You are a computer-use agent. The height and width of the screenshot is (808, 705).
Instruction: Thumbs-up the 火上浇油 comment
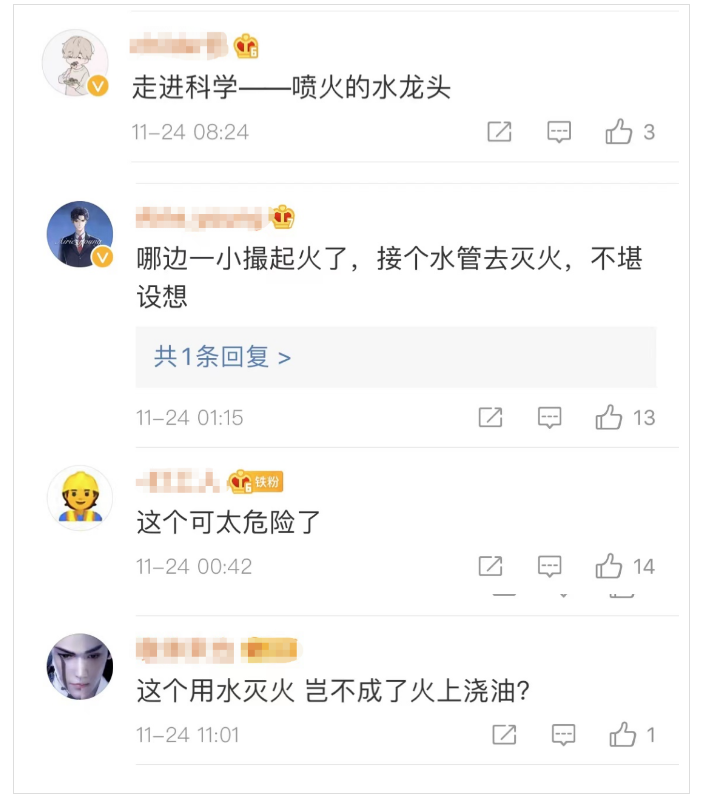pos(623,736)
